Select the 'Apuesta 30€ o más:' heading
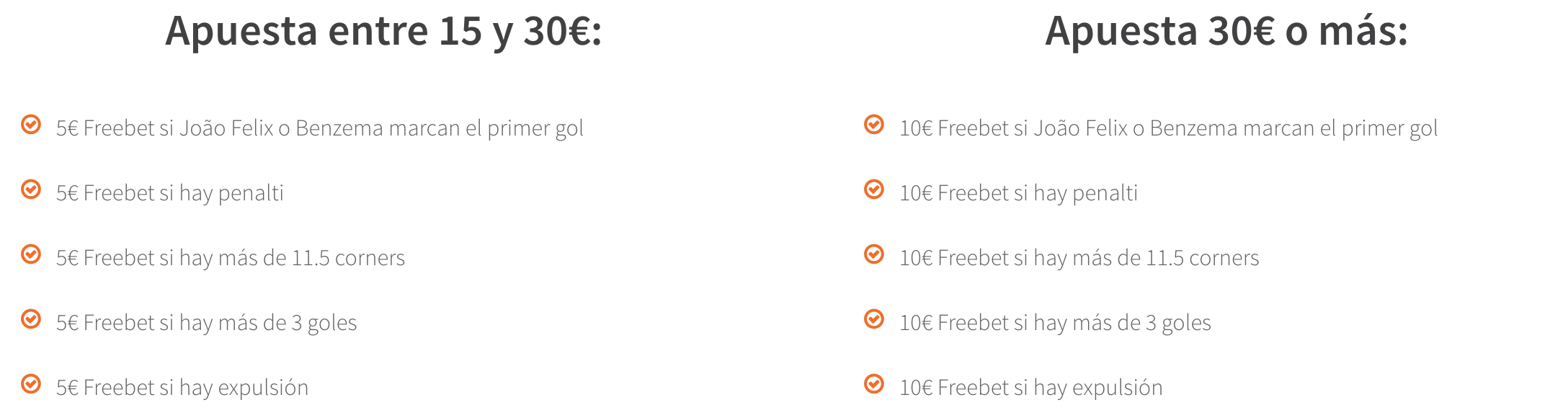This screenshot has width=1568, height=418. 1226,32
